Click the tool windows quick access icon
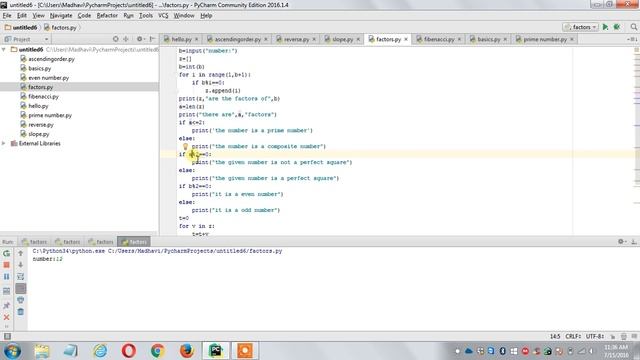Viewport: 640px width, 360px height. click(7, 336)
